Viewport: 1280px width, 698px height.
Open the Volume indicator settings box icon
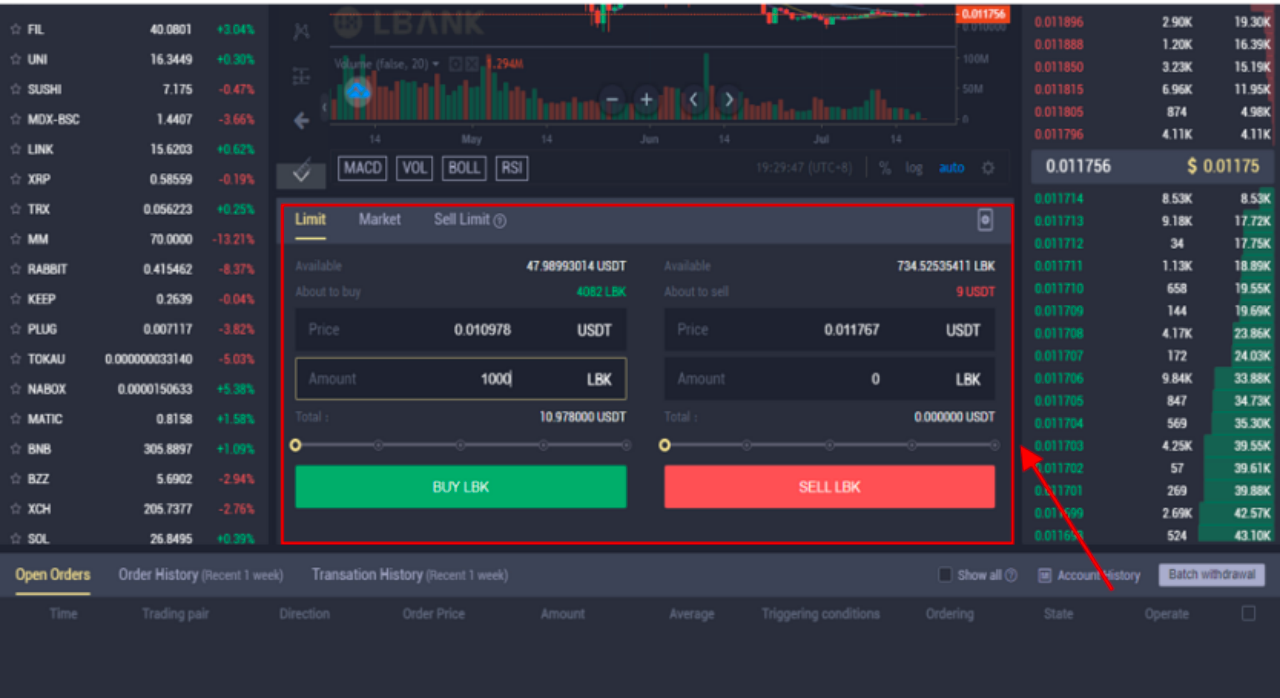coord(455,64)
